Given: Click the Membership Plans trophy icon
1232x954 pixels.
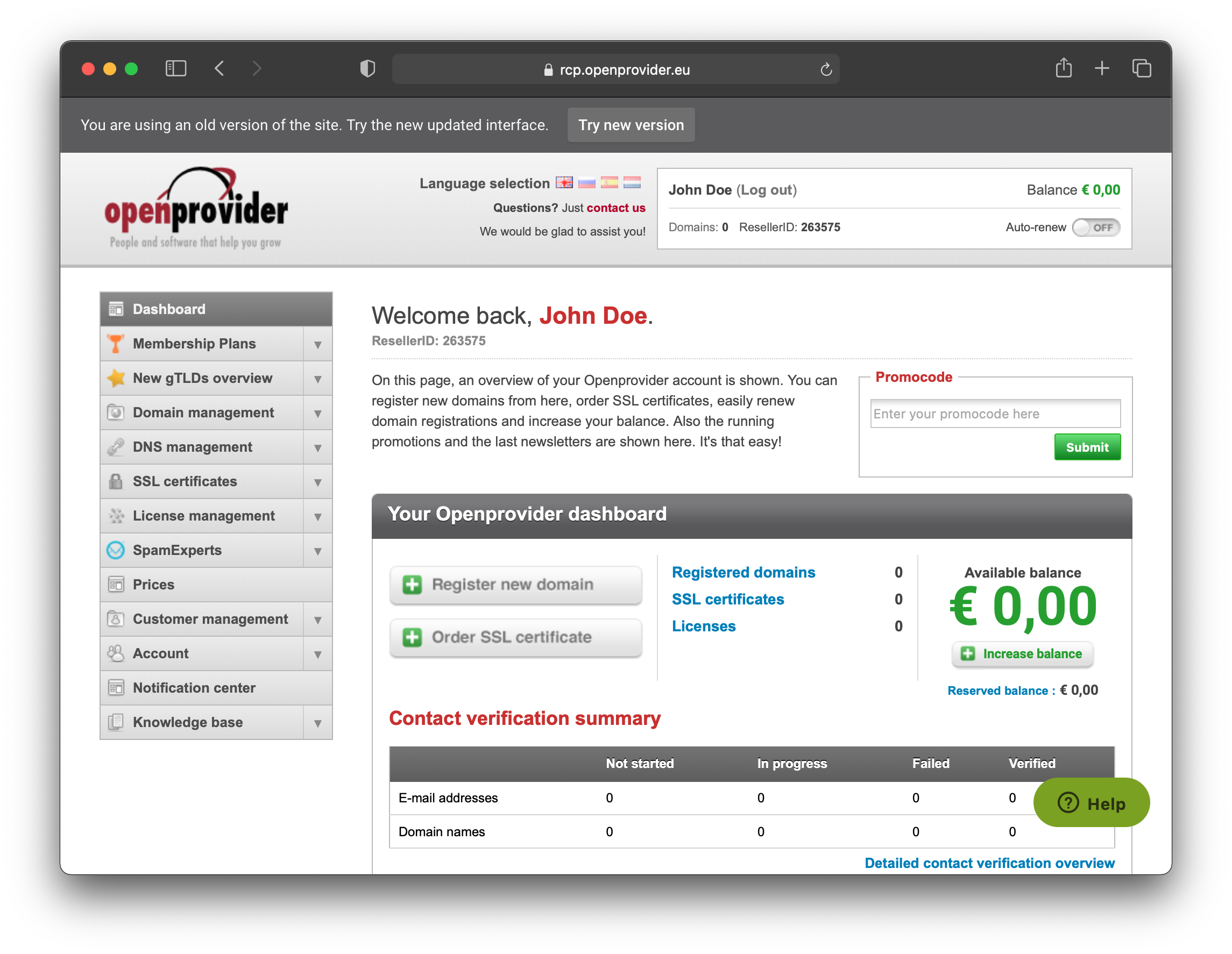Looking at the screenshot, I should coord(116,344).
